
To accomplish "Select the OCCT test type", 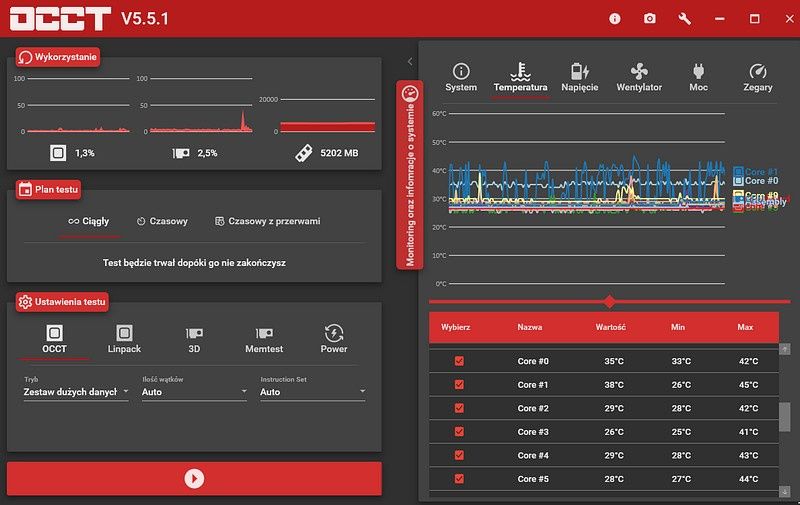I will [x=54, y=339].
